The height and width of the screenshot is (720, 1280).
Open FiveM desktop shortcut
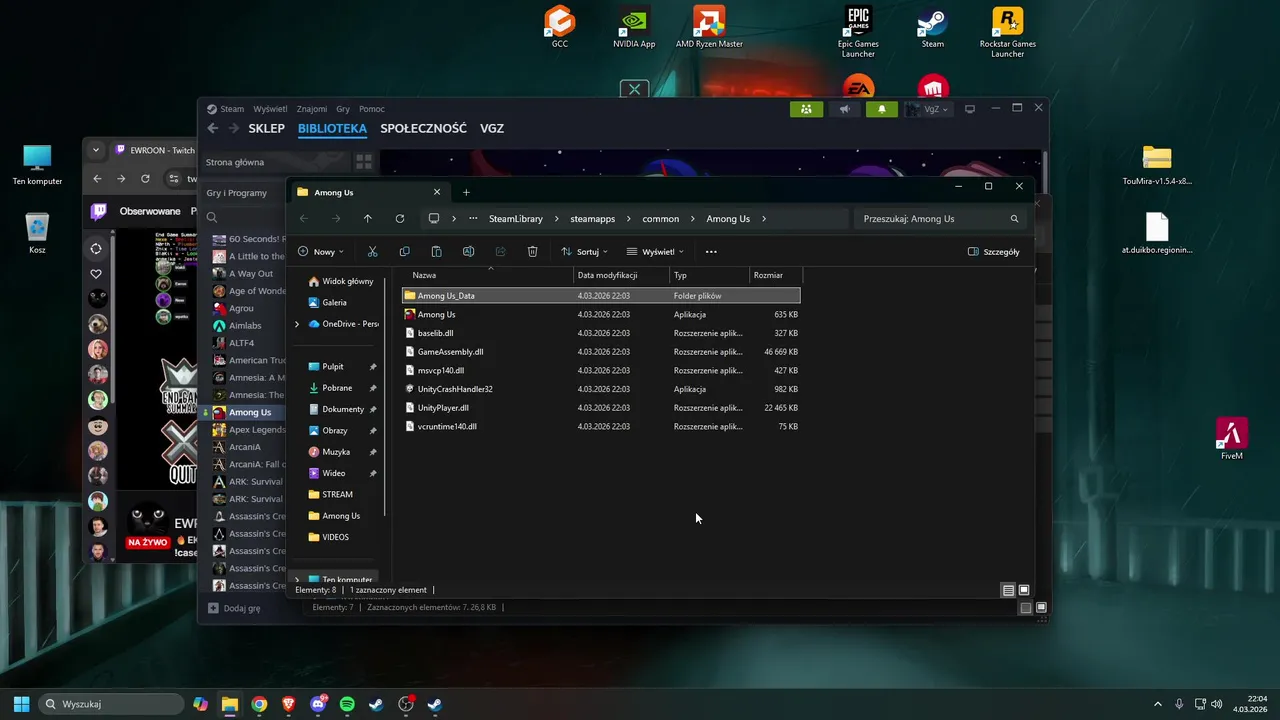click(1232, 438)
